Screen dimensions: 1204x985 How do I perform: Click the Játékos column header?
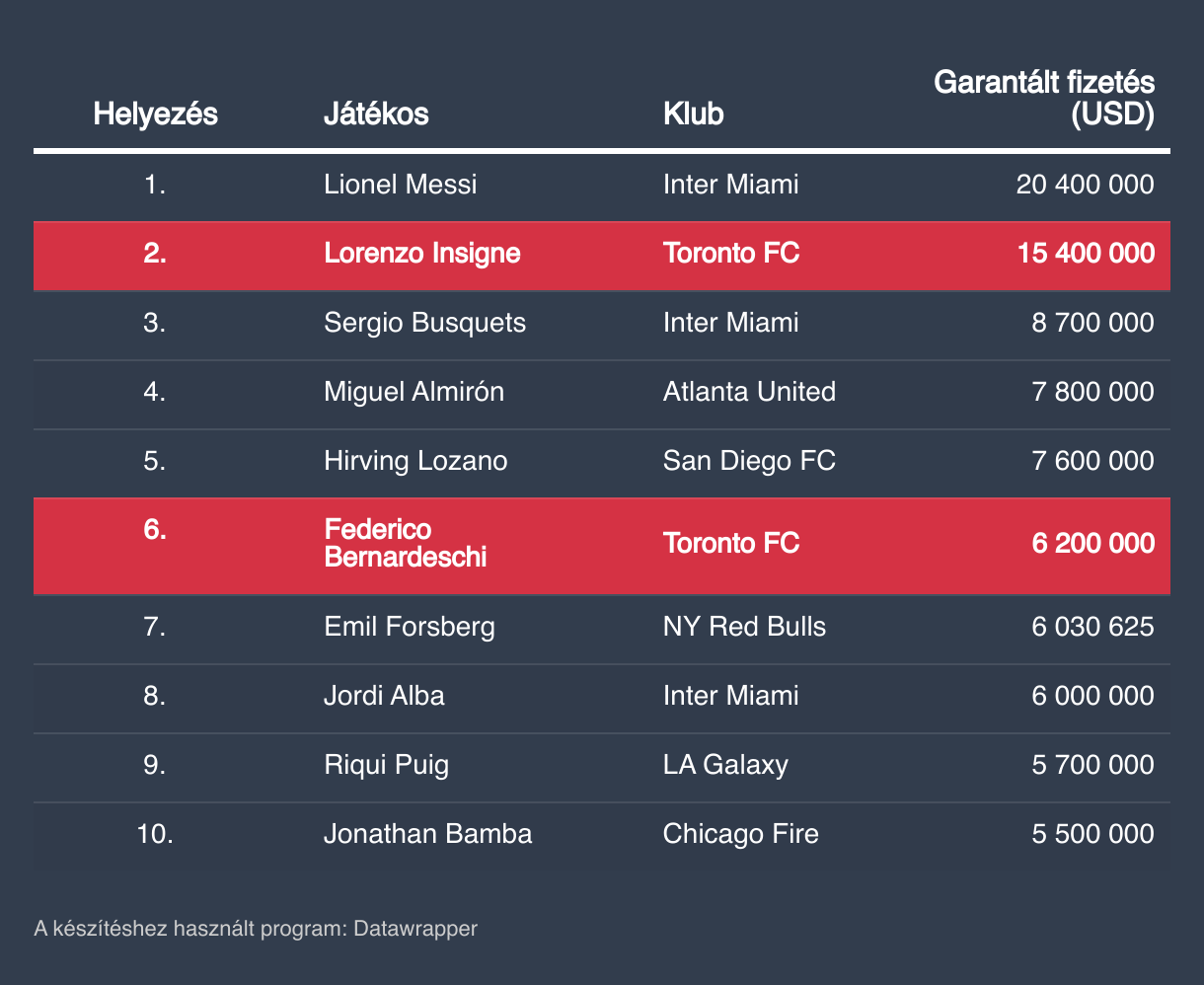376,114
